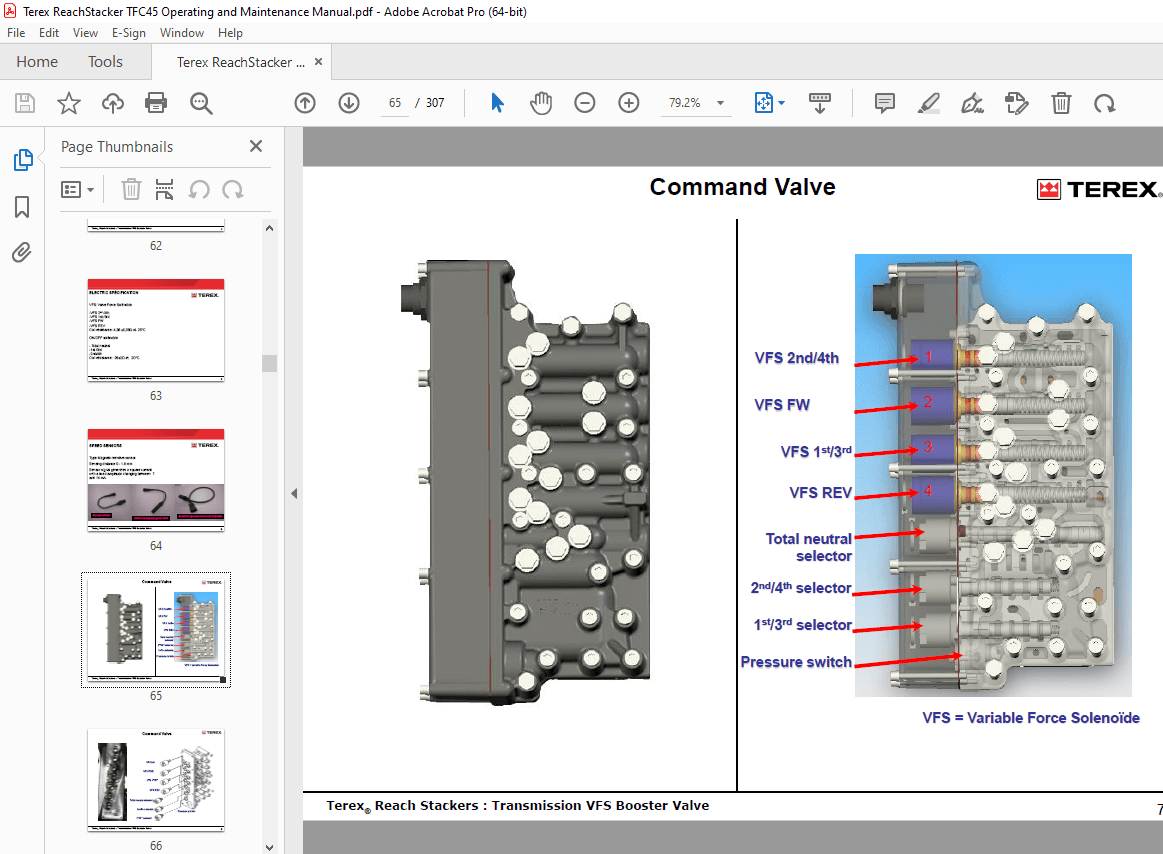Close the Page Thumbnails panel
This screenshot has height=854, width=1163.
256,146
